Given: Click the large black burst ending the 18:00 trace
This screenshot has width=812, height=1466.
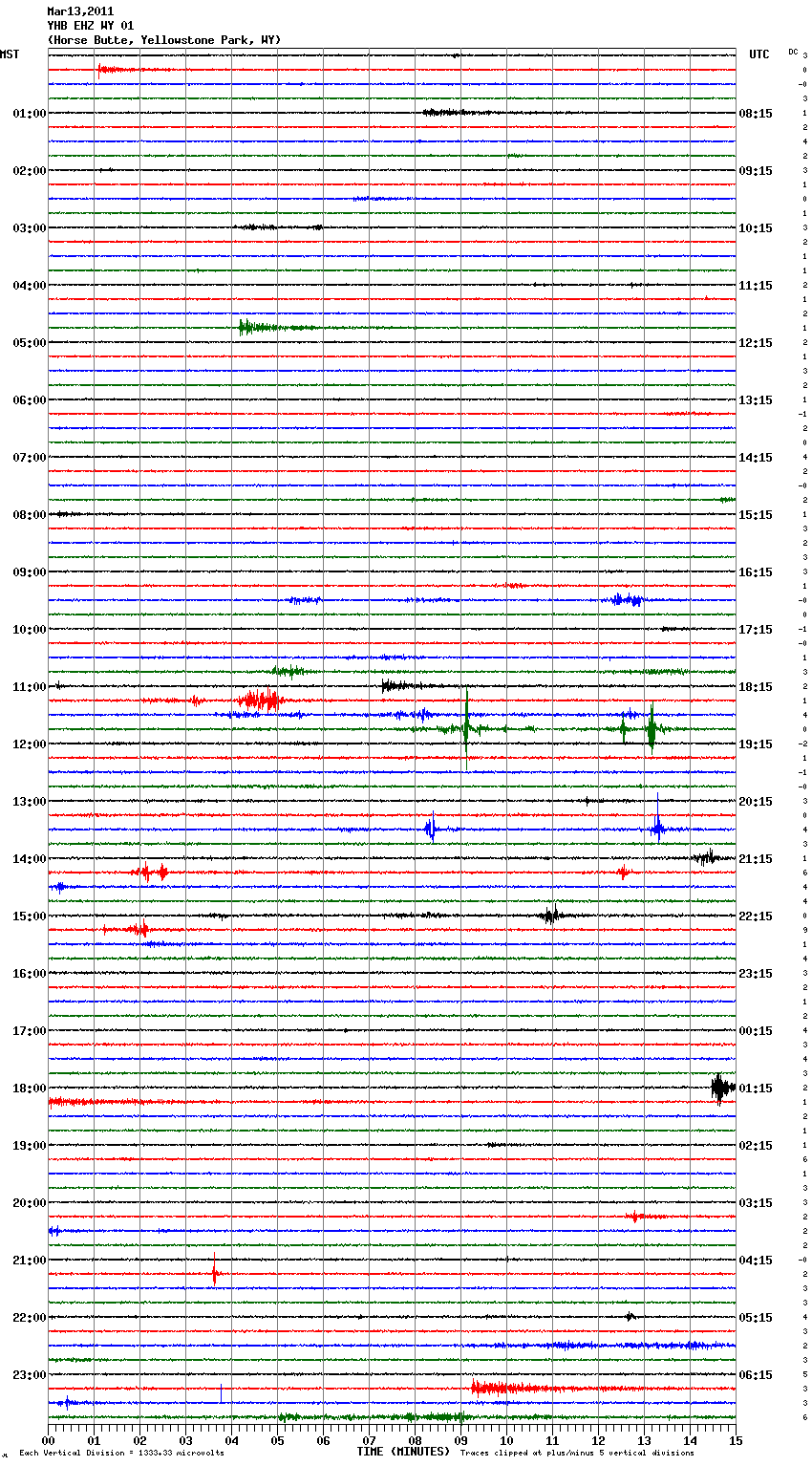Looking at the screenshot, I should [x=722, y=1088].
